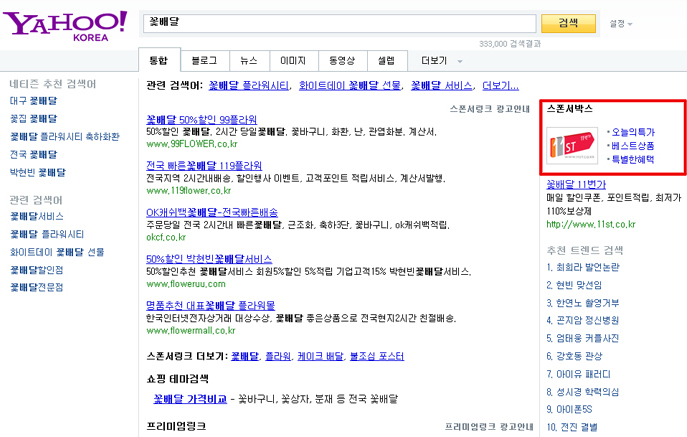
Task: Click 꽃배달 in 스폰서링크 더보기 row
Action: [245, 356]
